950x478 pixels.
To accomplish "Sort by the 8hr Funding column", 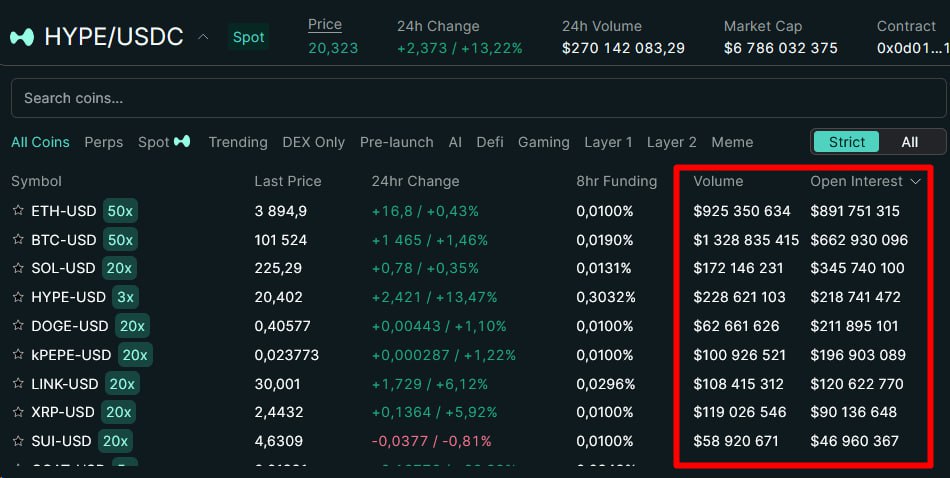I will (x=616, y=181).
